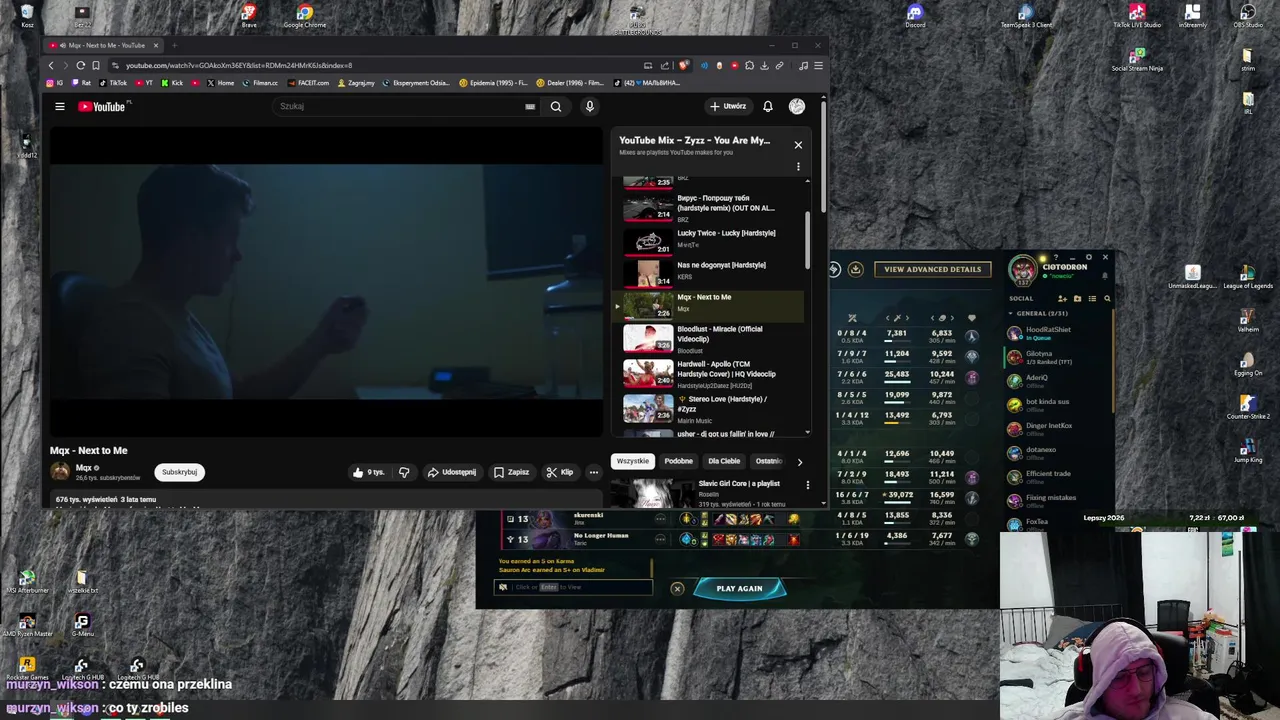Screen dimensions: 1280x720
Task: Like the video with the thumbs-up button
Action: (368, 472)
